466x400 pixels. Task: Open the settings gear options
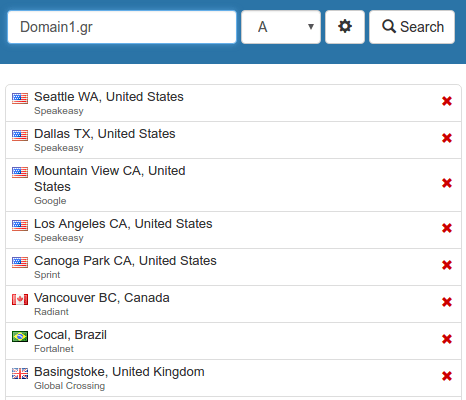pyautogui.click(x=345, y=27)
